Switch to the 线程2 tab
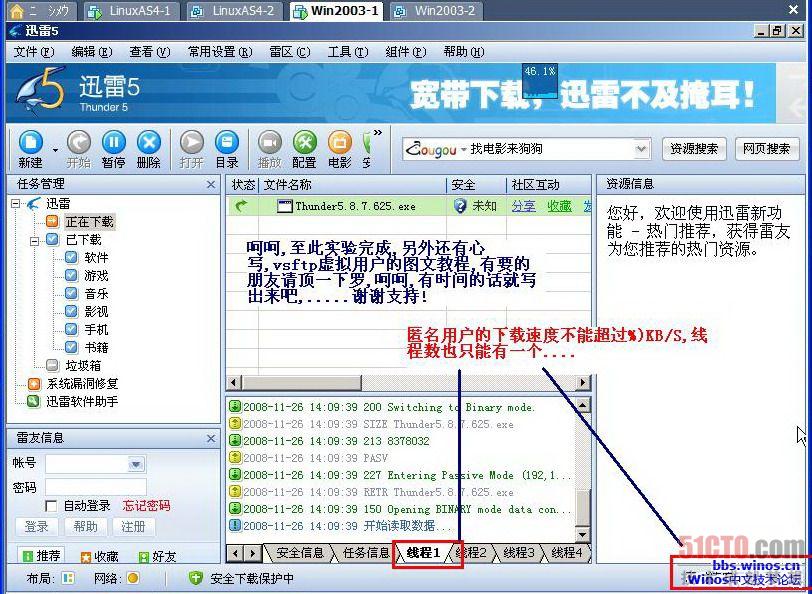This screenshot has height=594, width=812. click(x=471, y=553)
